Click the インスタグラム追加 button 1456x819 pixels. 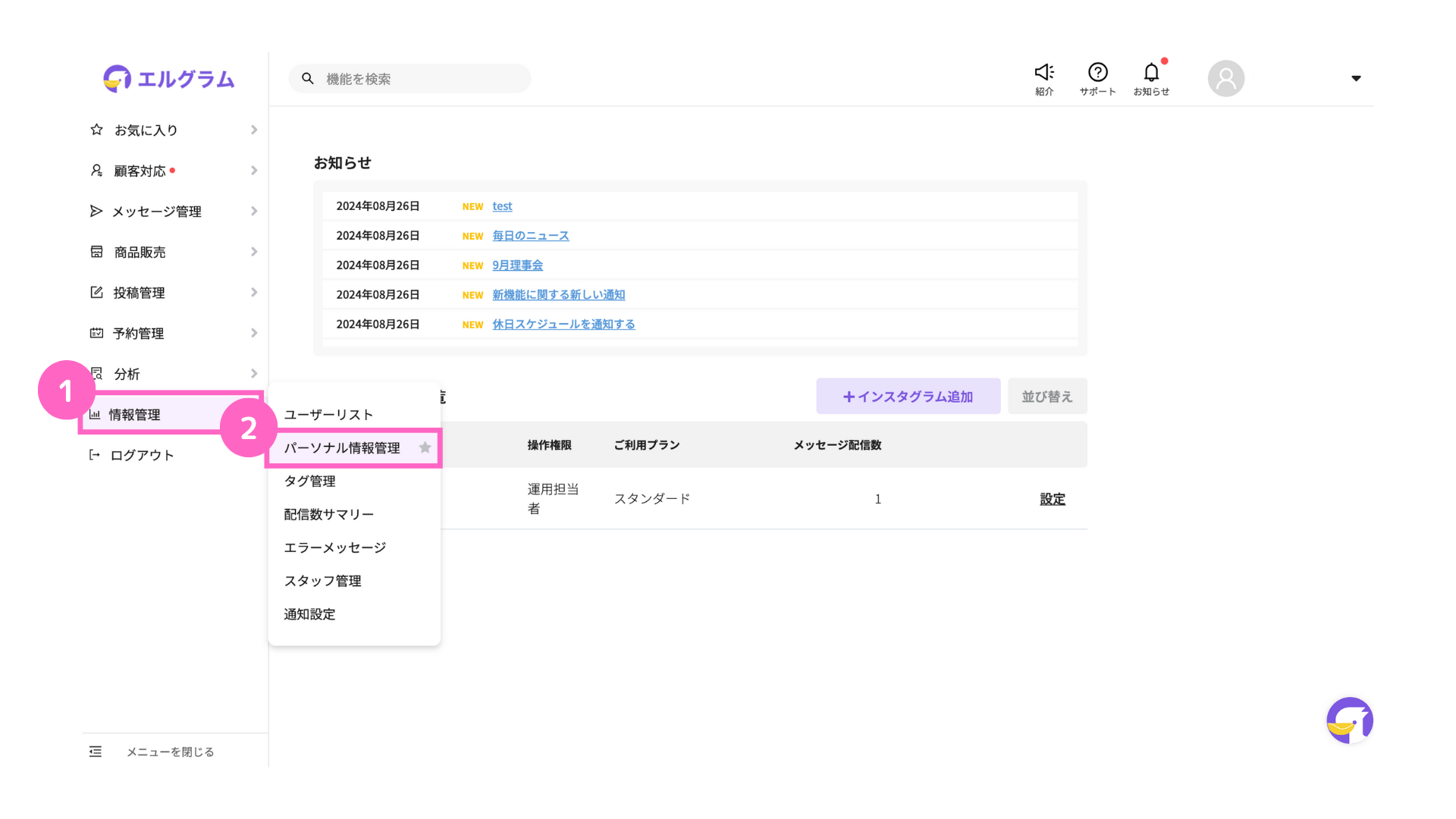[908, 397]
